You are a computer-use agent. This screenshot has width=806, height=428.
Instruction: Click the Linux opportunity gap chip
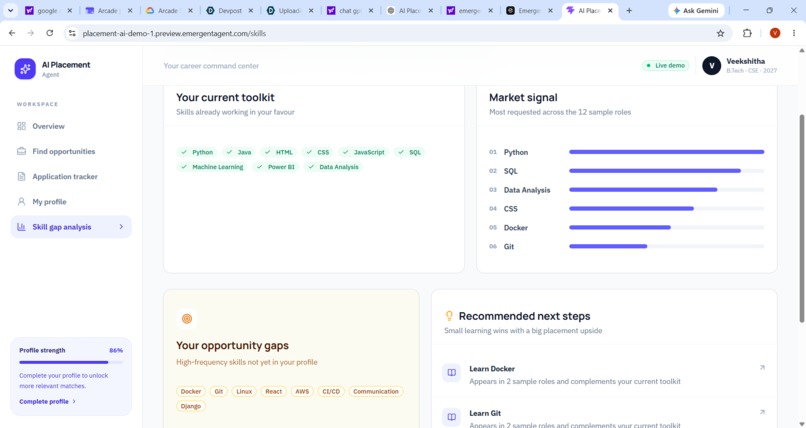(244, 392)
